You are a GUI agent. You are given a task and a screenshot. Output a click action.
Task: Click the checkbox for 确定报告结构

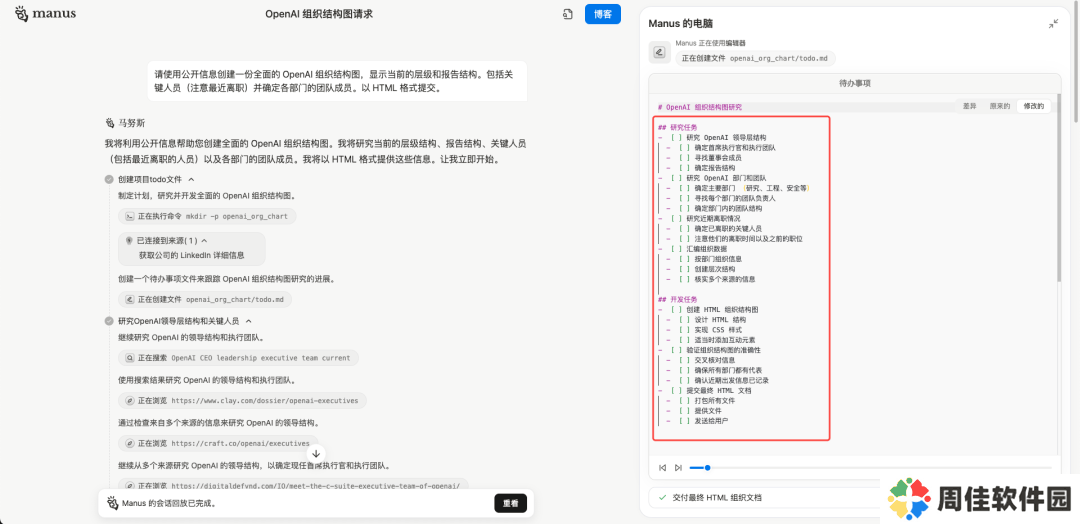click(x=685, y=167)
